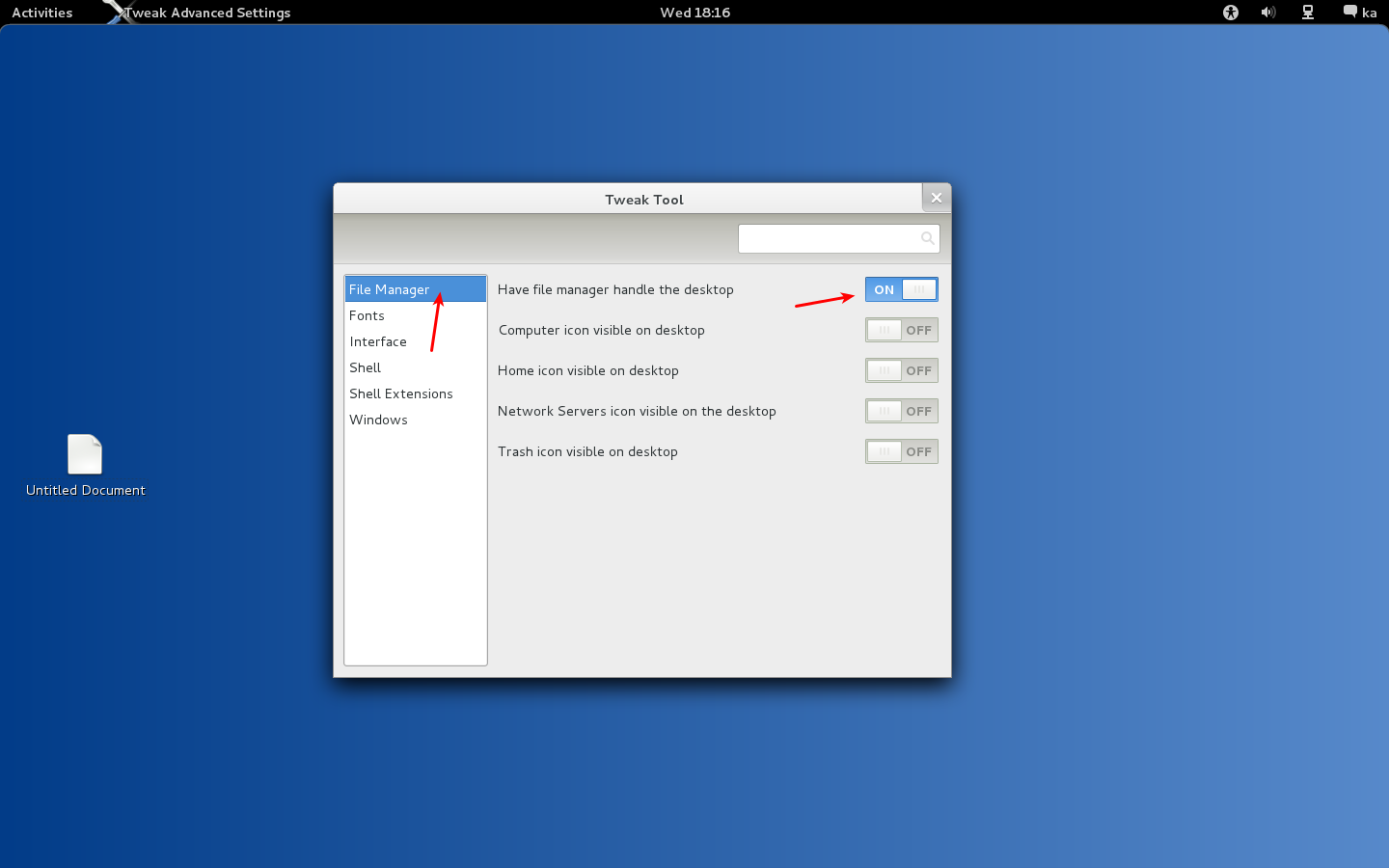
Task: Open the ka user menu
Action: [x=1369, y=13]
